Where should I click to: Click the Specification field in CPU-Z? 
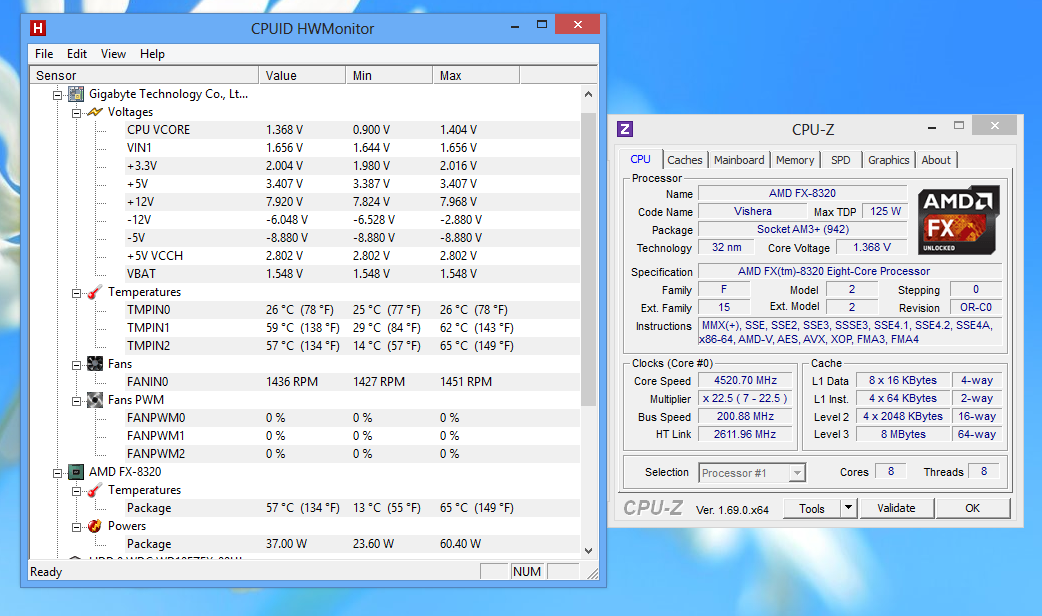[x=850, y=271]
